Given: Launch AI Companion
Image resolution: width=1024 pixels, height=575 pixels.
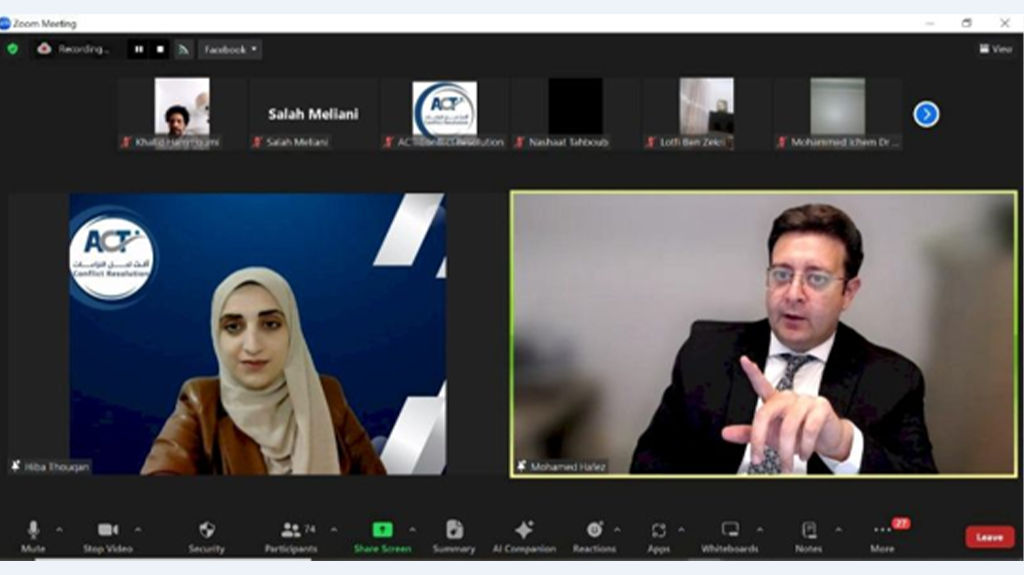Looking at the screenshot, I should (524, 535).
